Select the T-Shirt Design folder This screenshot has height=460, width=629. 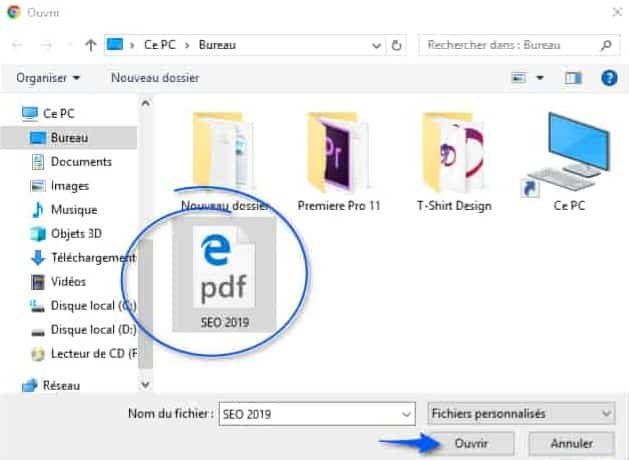coord(454,162)
